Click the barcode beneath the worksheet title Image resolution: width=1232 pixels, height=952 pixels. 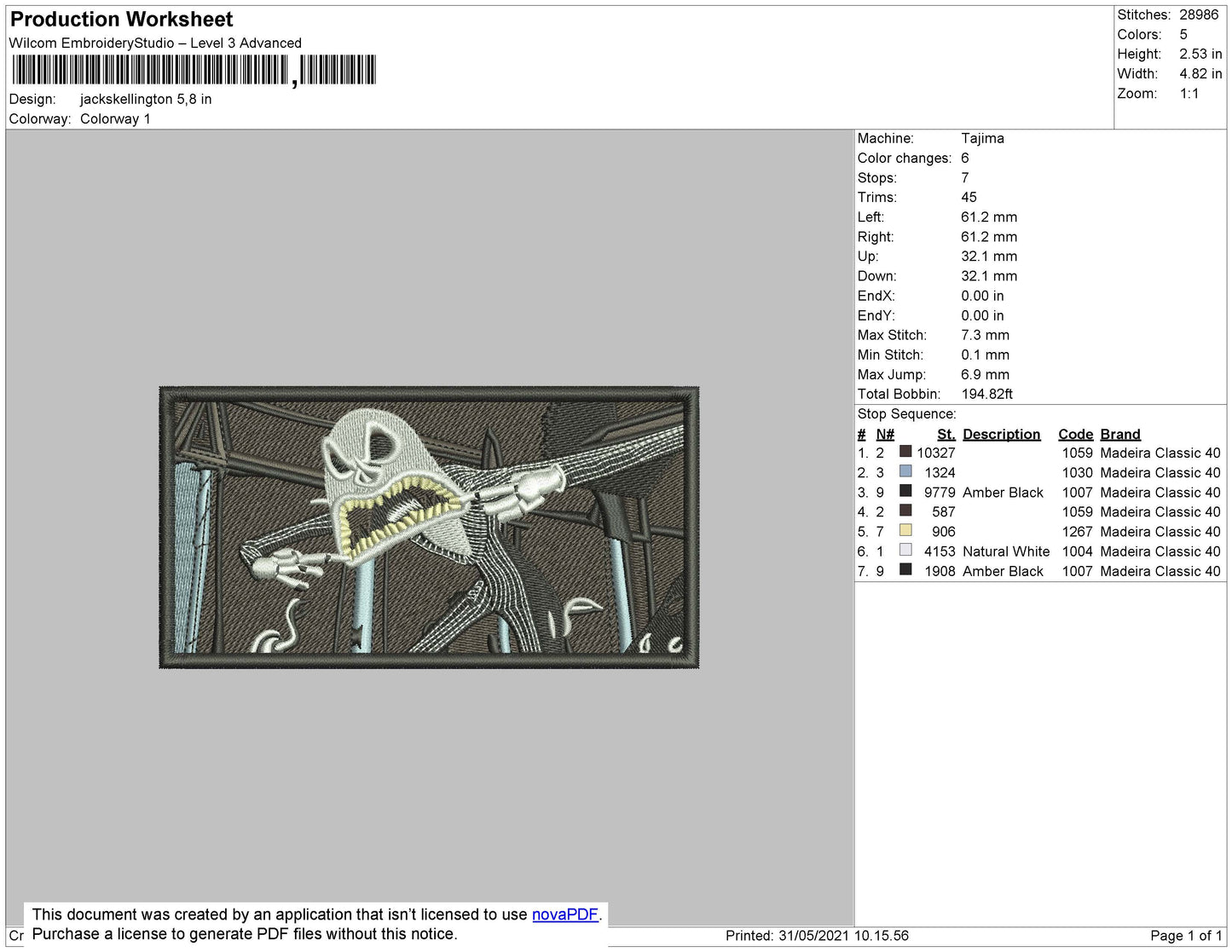(x=194, y=70)
